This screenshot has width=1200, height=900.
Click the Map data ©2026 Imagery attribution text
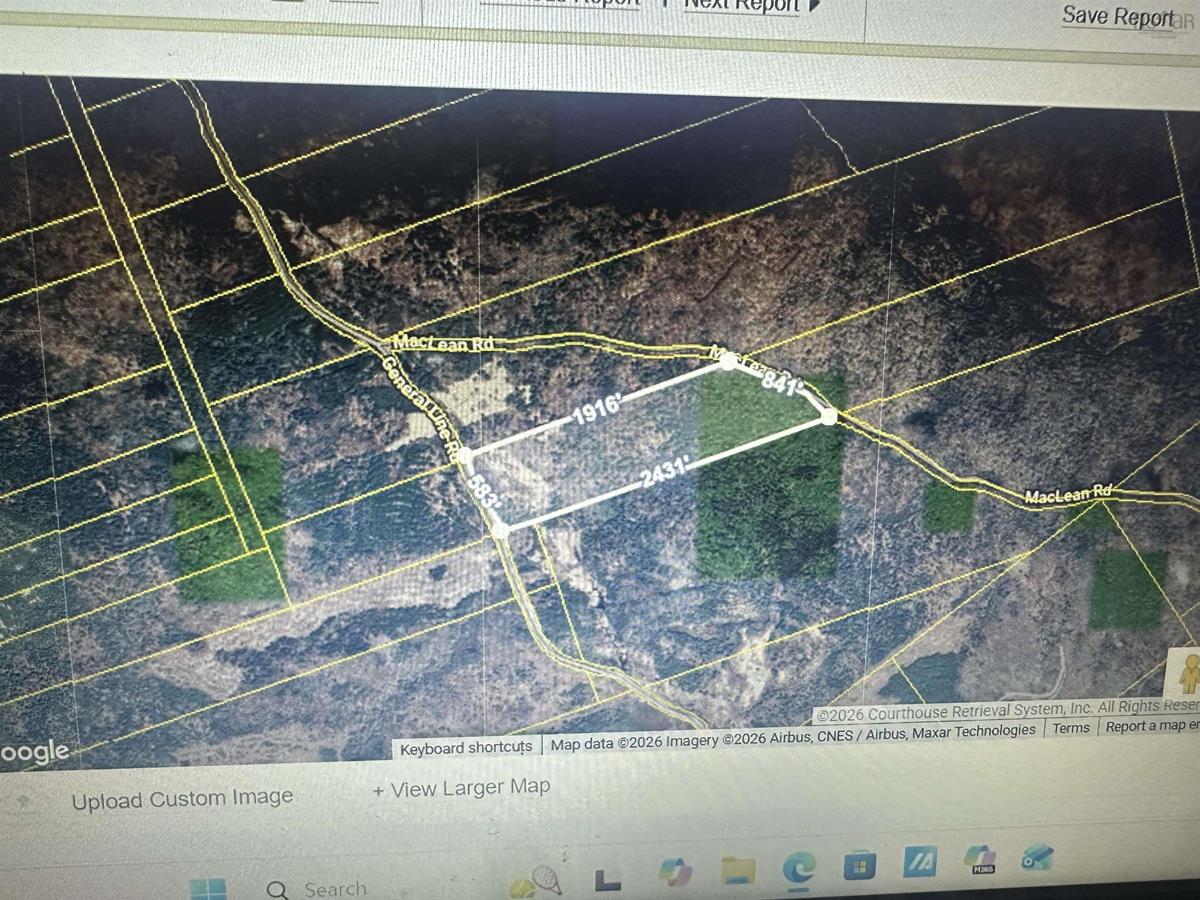tap(793, 737)
